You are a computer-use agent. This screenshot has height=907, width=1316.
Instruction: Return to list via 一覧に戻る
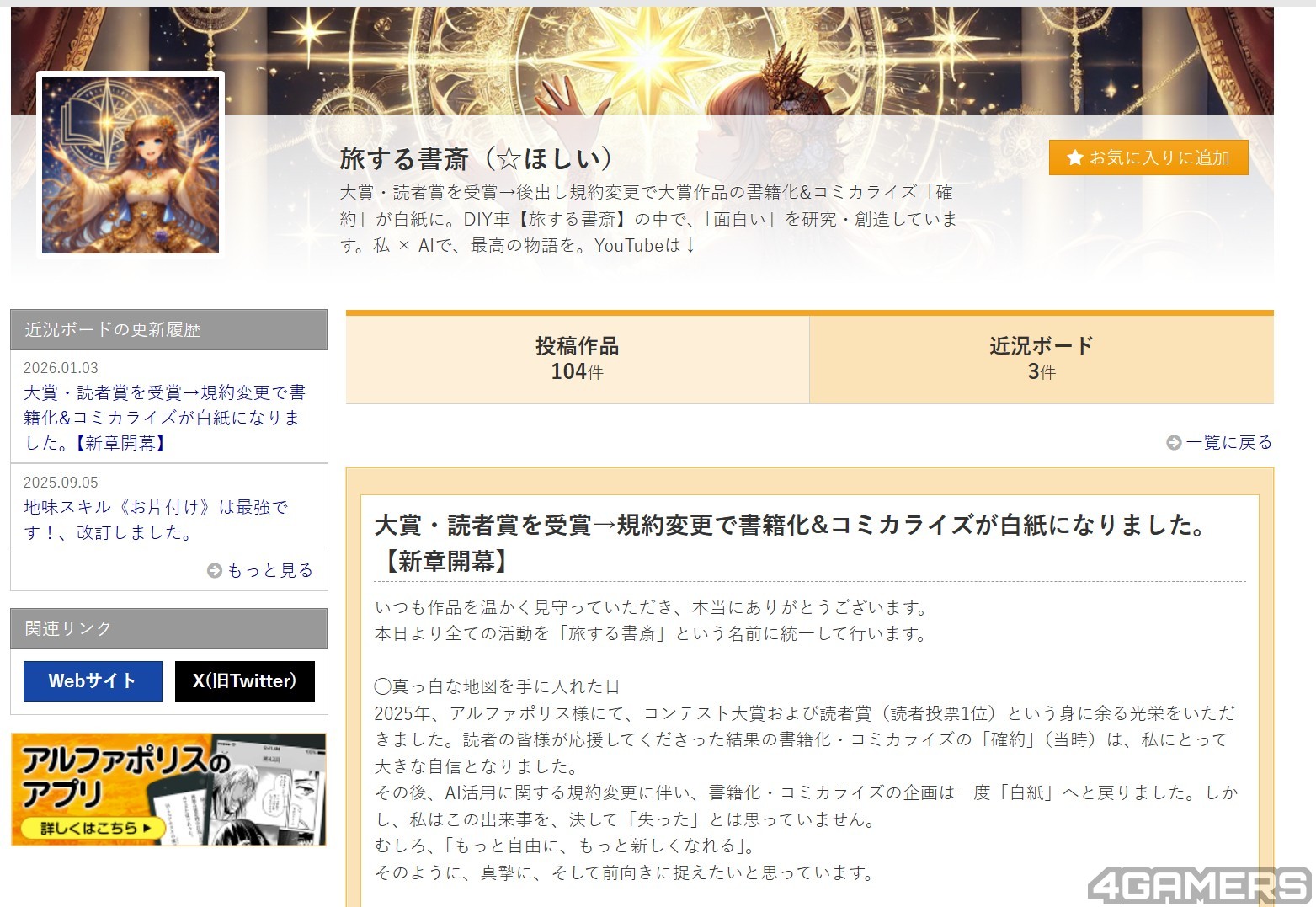(1228, 443)
